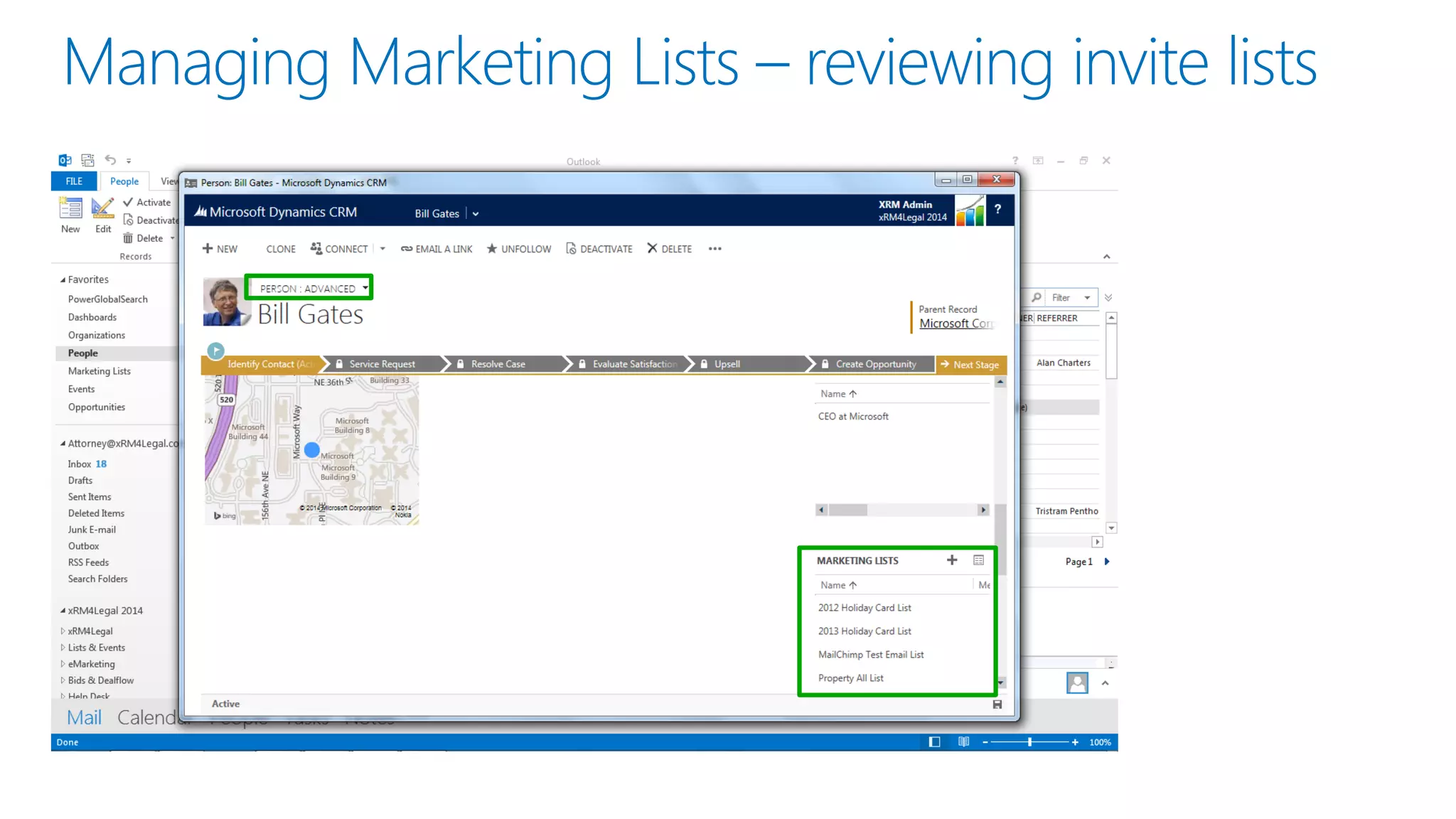Click the DELETE X icon in CRM
The image size is (1456, 819).
point(652,248)
